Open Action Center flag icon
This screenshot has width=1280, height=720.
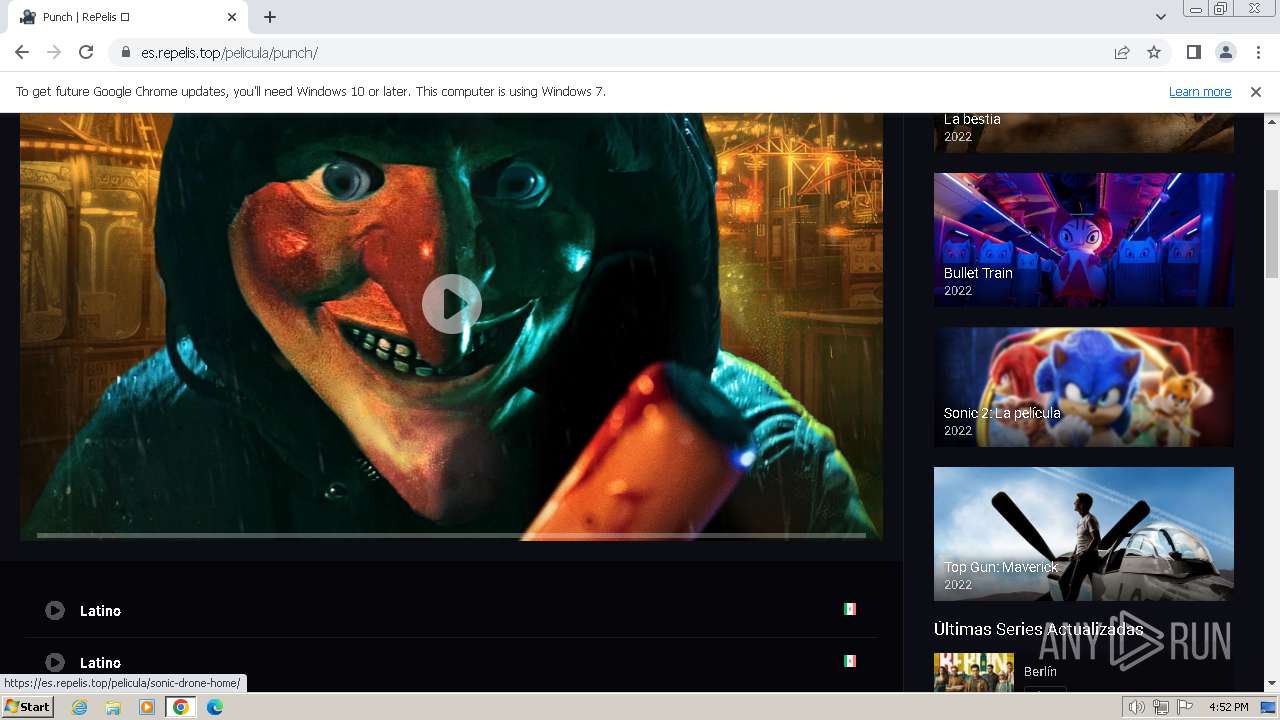[x=1185, y=707]
